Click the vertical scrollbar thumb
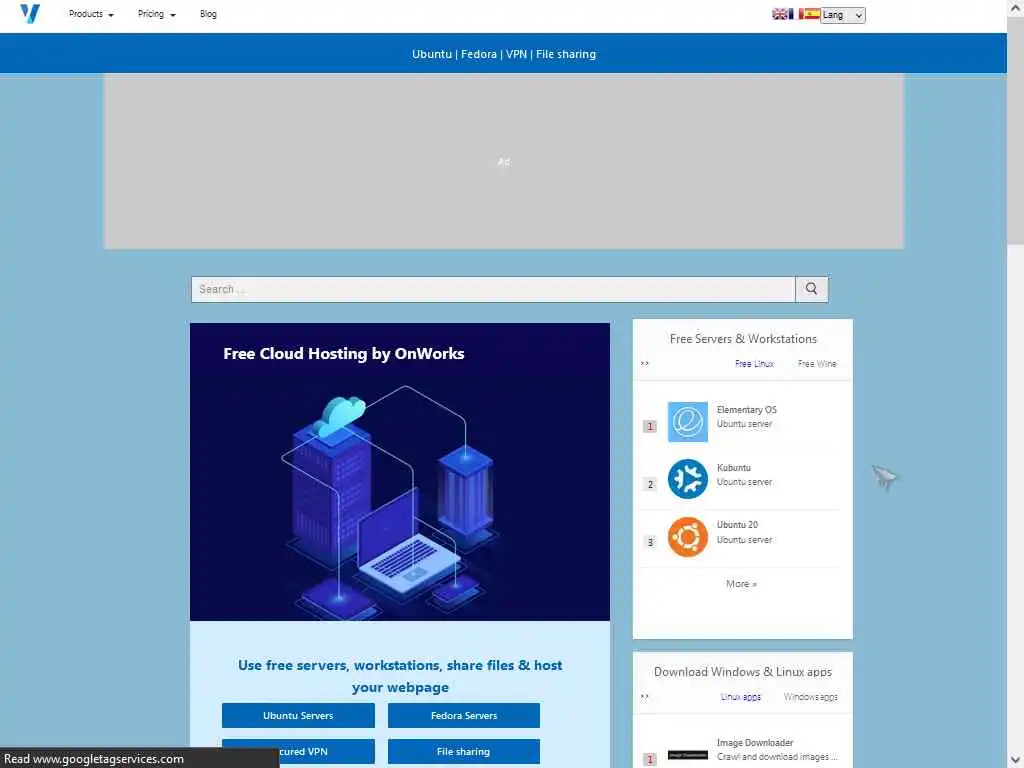Viewport: 1024px width, 768px height. point(1016,129)
